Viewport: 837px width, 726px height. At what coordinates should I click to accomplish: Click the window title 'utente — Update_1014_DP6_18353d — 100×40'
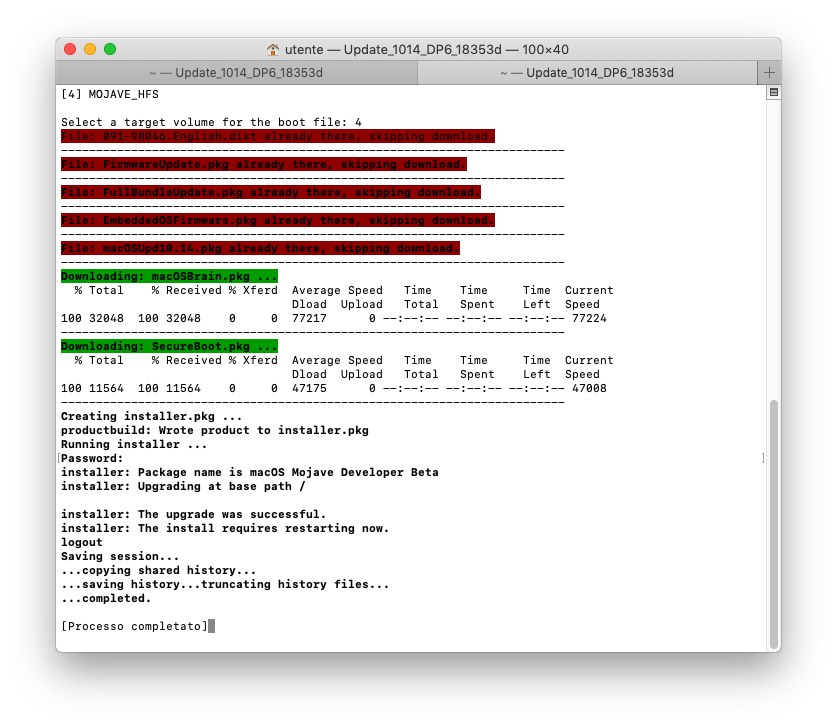point(427,50)
